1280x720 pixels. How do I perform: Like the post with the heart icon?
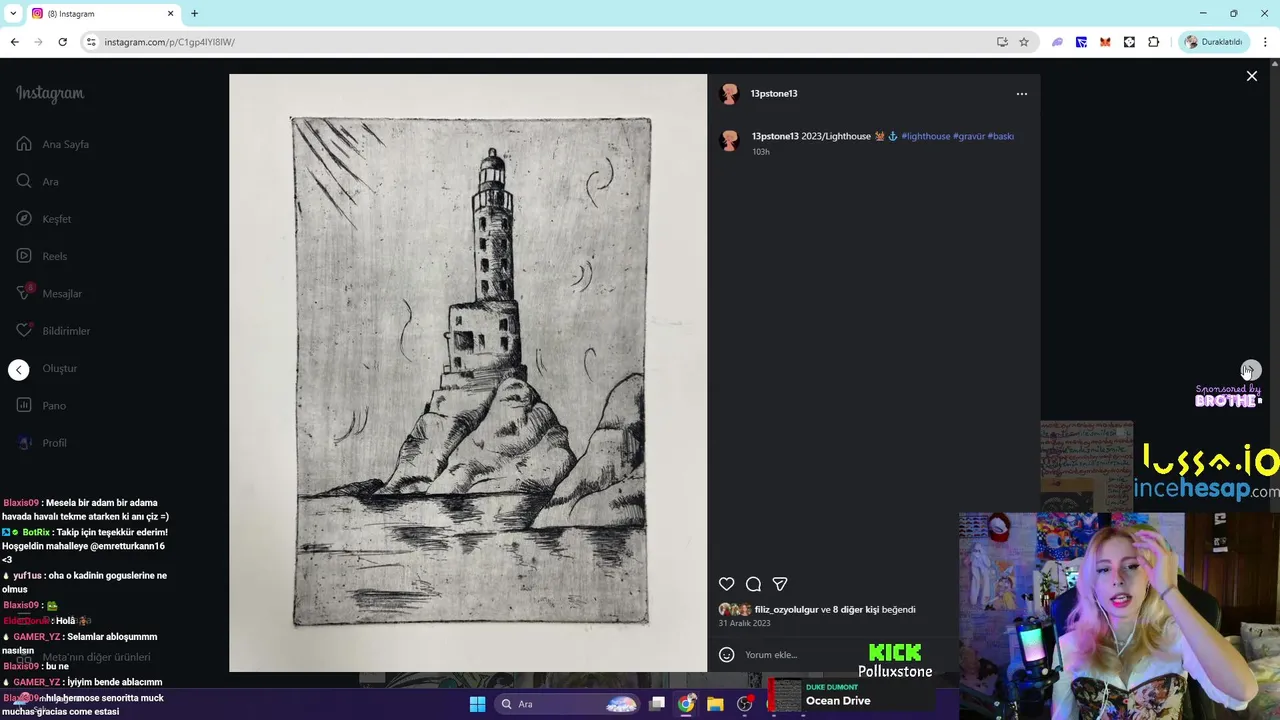(x=727, y=584)
